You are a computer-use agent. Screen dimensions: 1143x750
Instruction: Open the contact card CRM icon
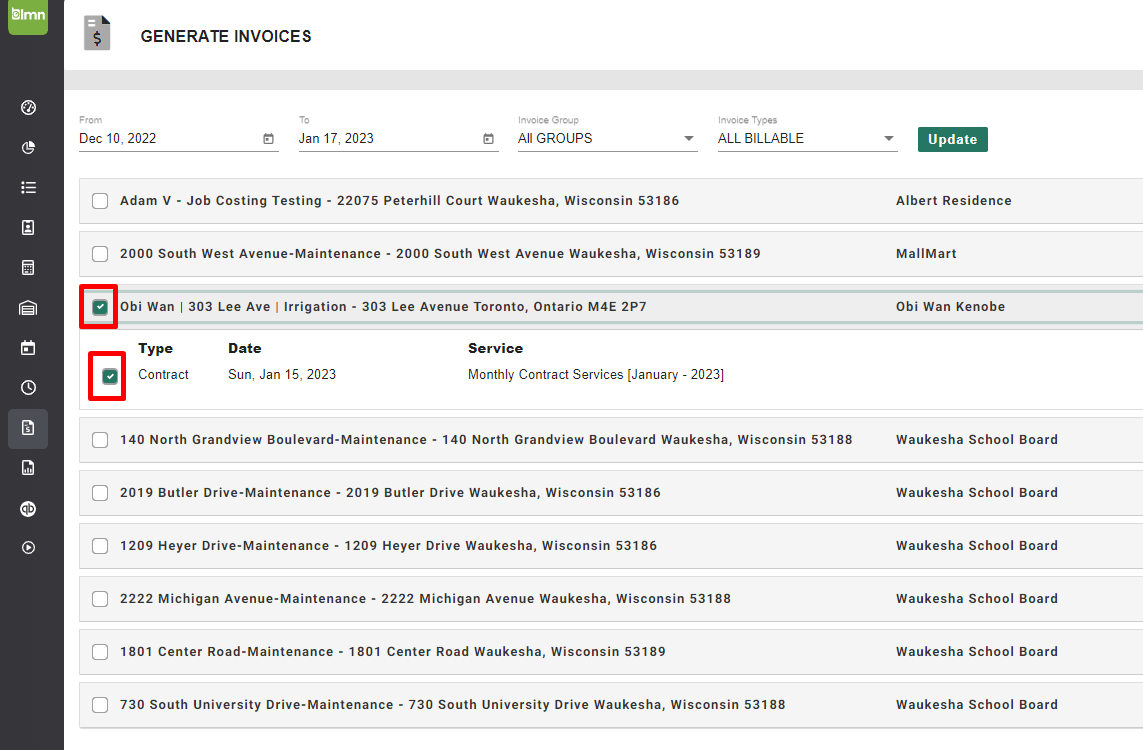pyautogui.click(x=28, y=227)
